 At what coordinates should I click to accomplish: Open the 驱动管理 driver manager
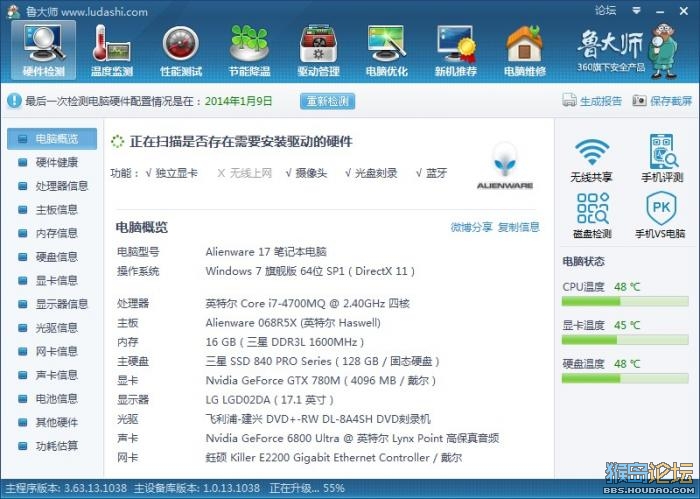click(x=318, y=50)
